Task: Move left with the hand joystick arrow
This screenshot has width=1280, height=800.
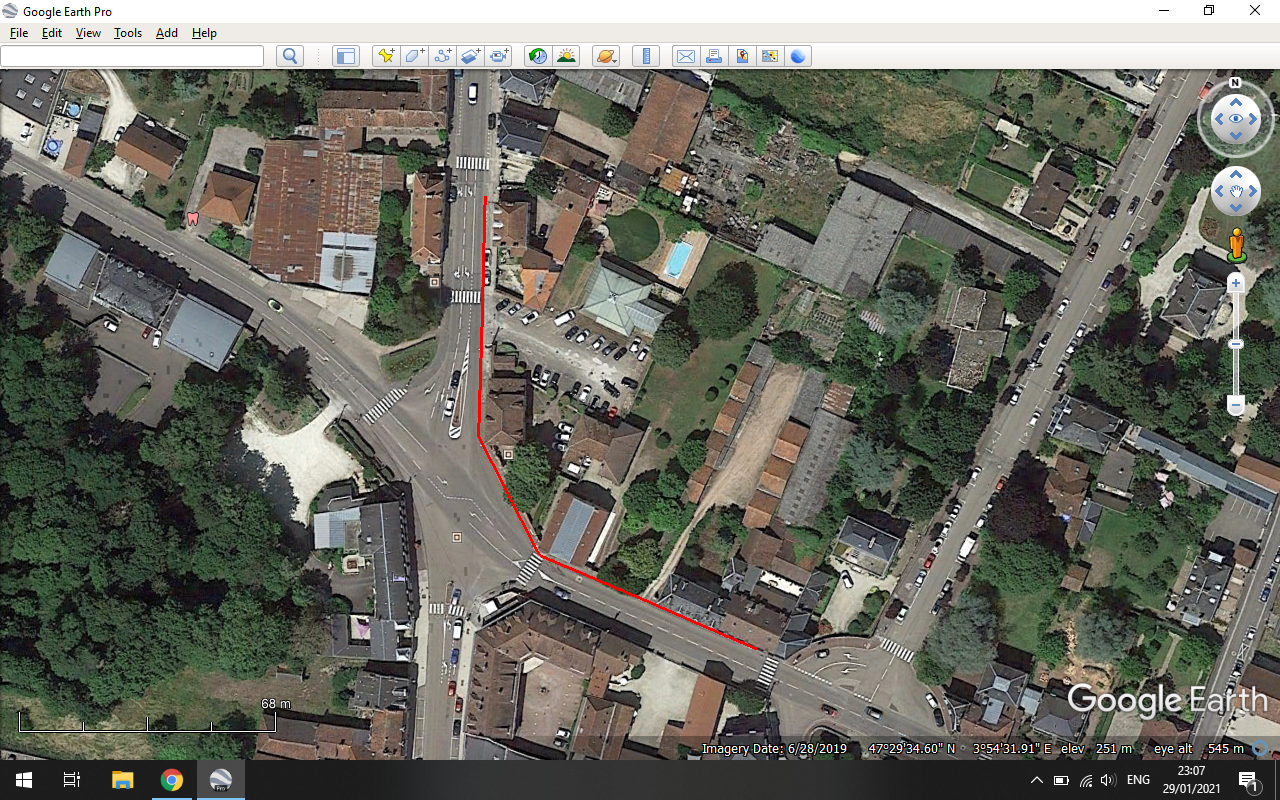Action: [x=1219, y=191]
